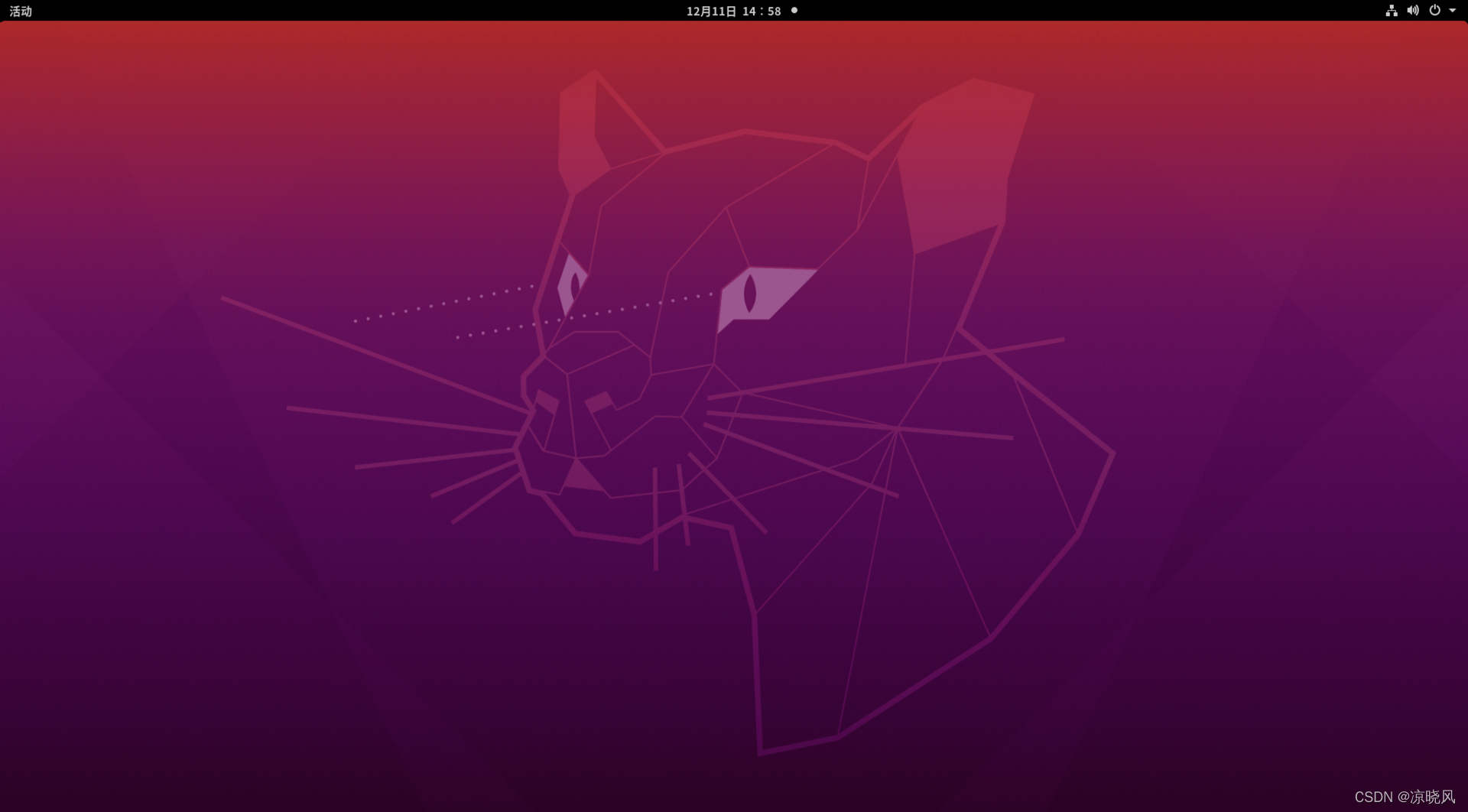Click the wired network status icon
Screen dimensions: 1468x812
tap(1392, 11)
